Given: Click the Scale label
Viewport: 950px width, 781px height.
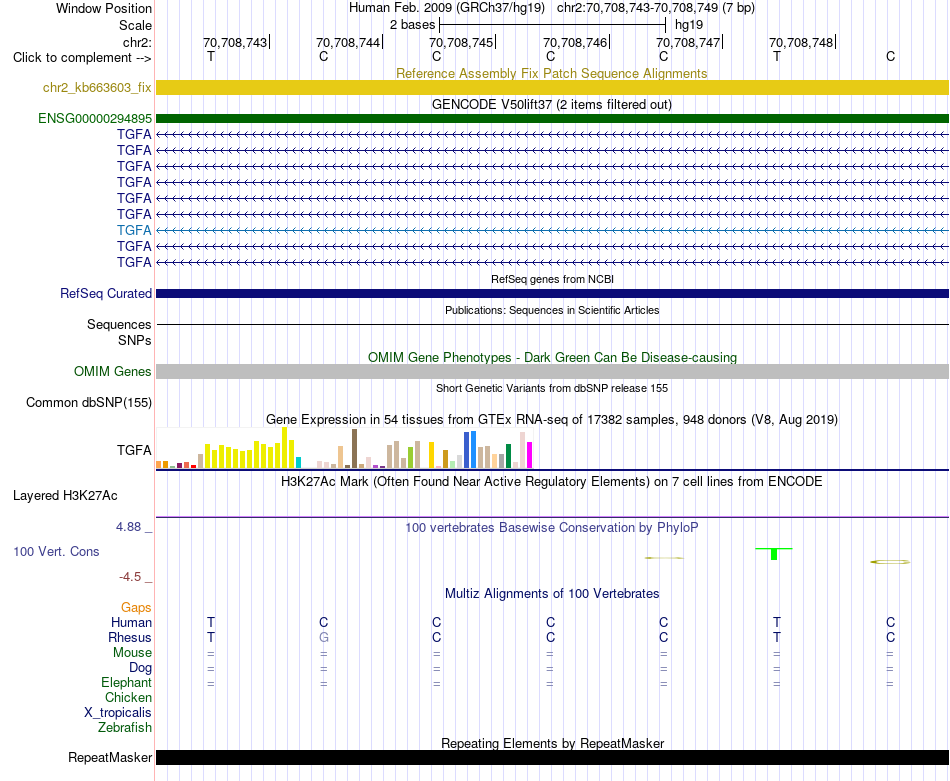Looking at the screenshot, I should pyautogui.click(x=135, y=25).
